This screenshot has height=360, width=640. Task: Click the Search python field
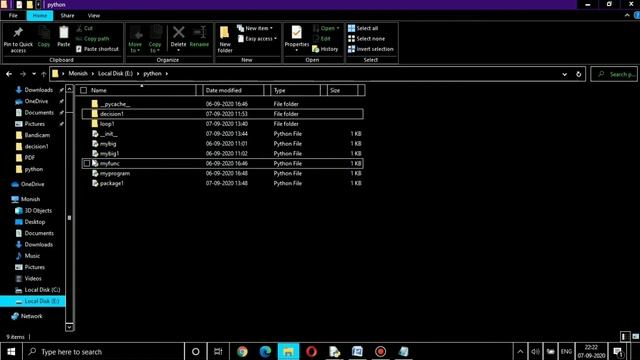tap(614, 74)
